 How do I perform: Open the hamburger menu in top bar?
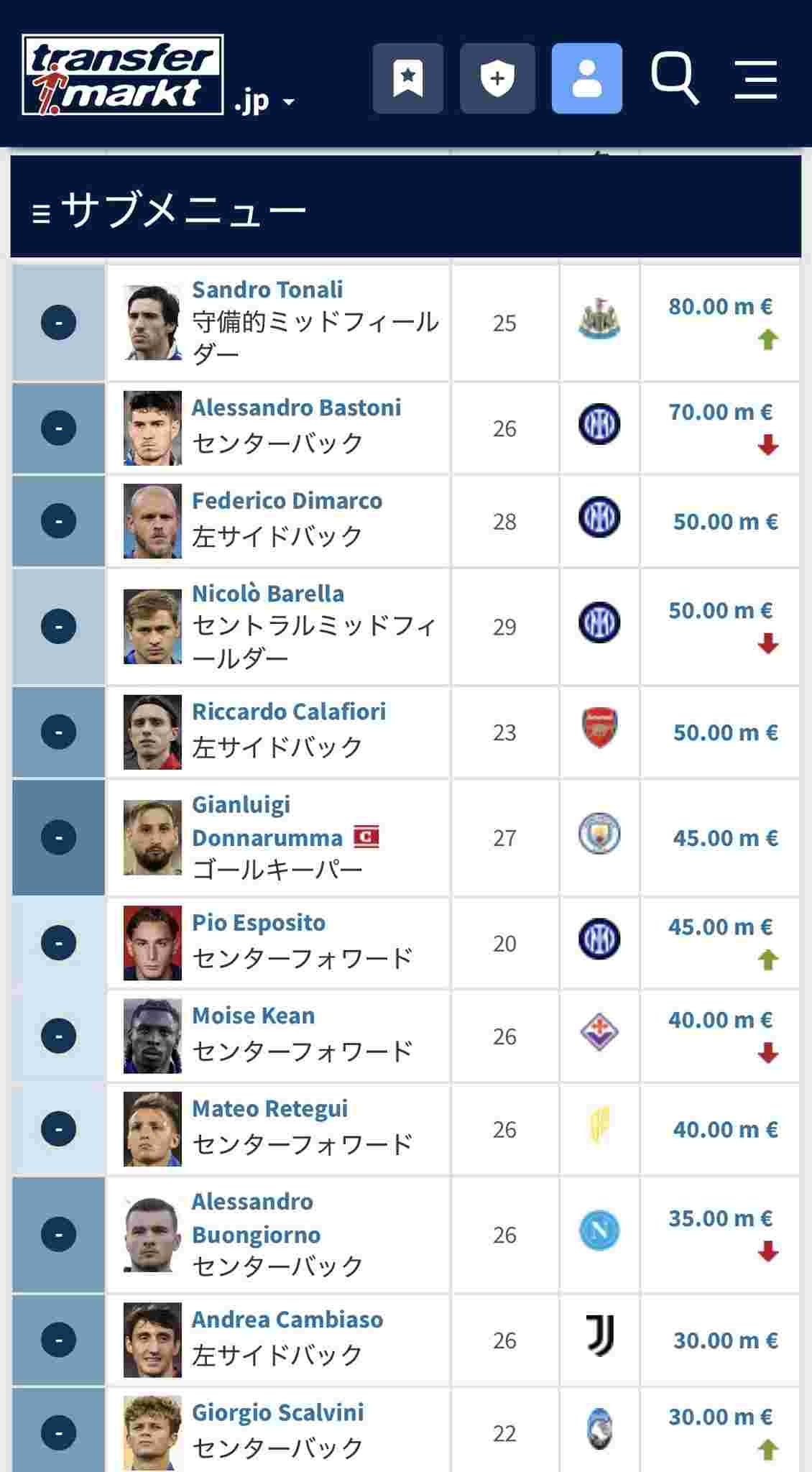[756, 78]
